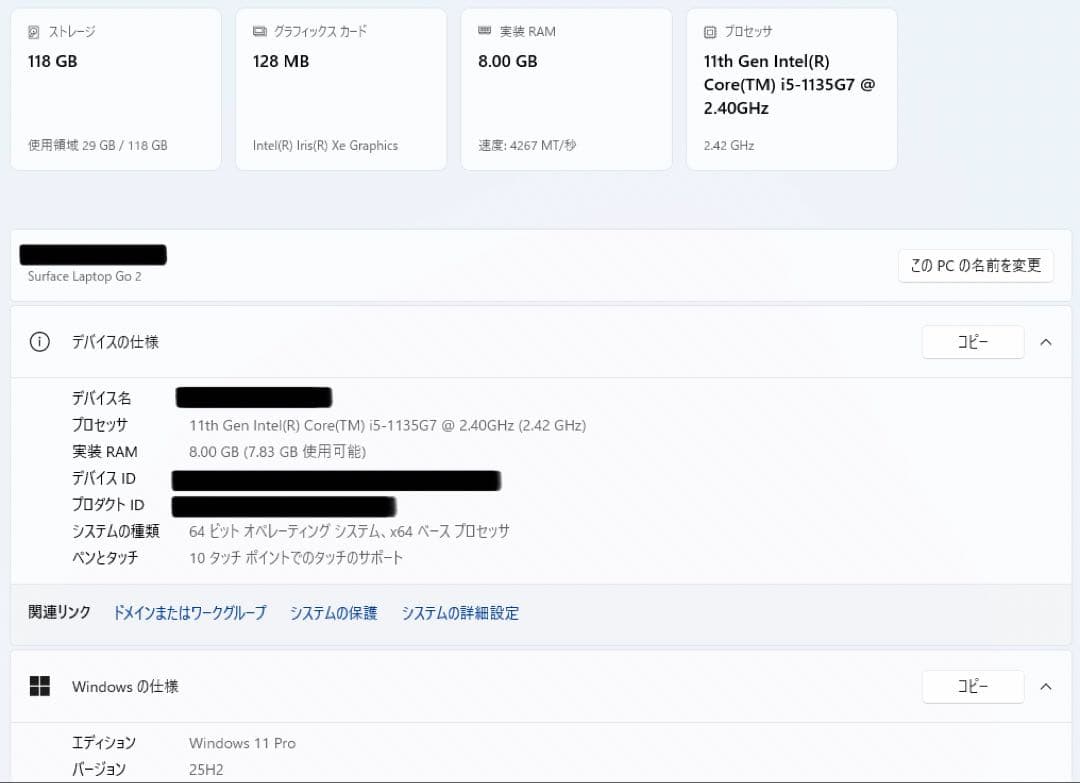Open the グラフィックス カード 128 MB card
1080x783 pixels.
tap(341, 90)
